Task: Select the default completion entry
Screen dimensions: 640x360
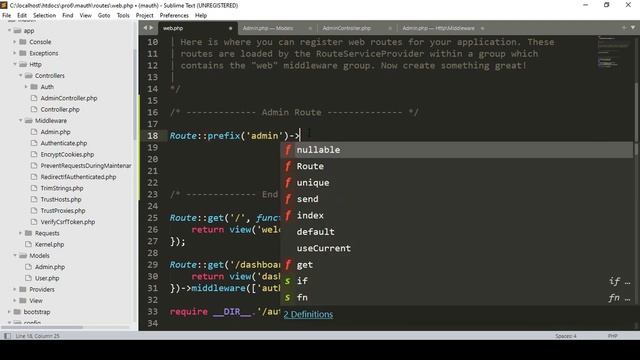Action: click(456, 231)
